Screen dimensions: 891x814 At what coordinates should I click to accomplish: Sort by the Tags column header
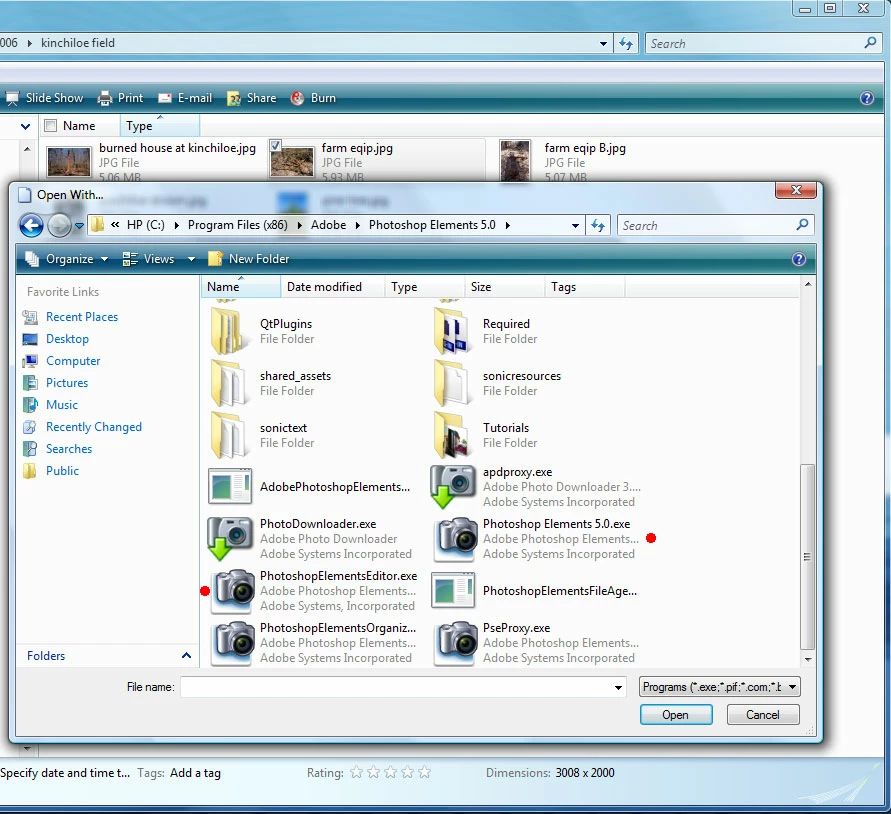tap(584, 287)
